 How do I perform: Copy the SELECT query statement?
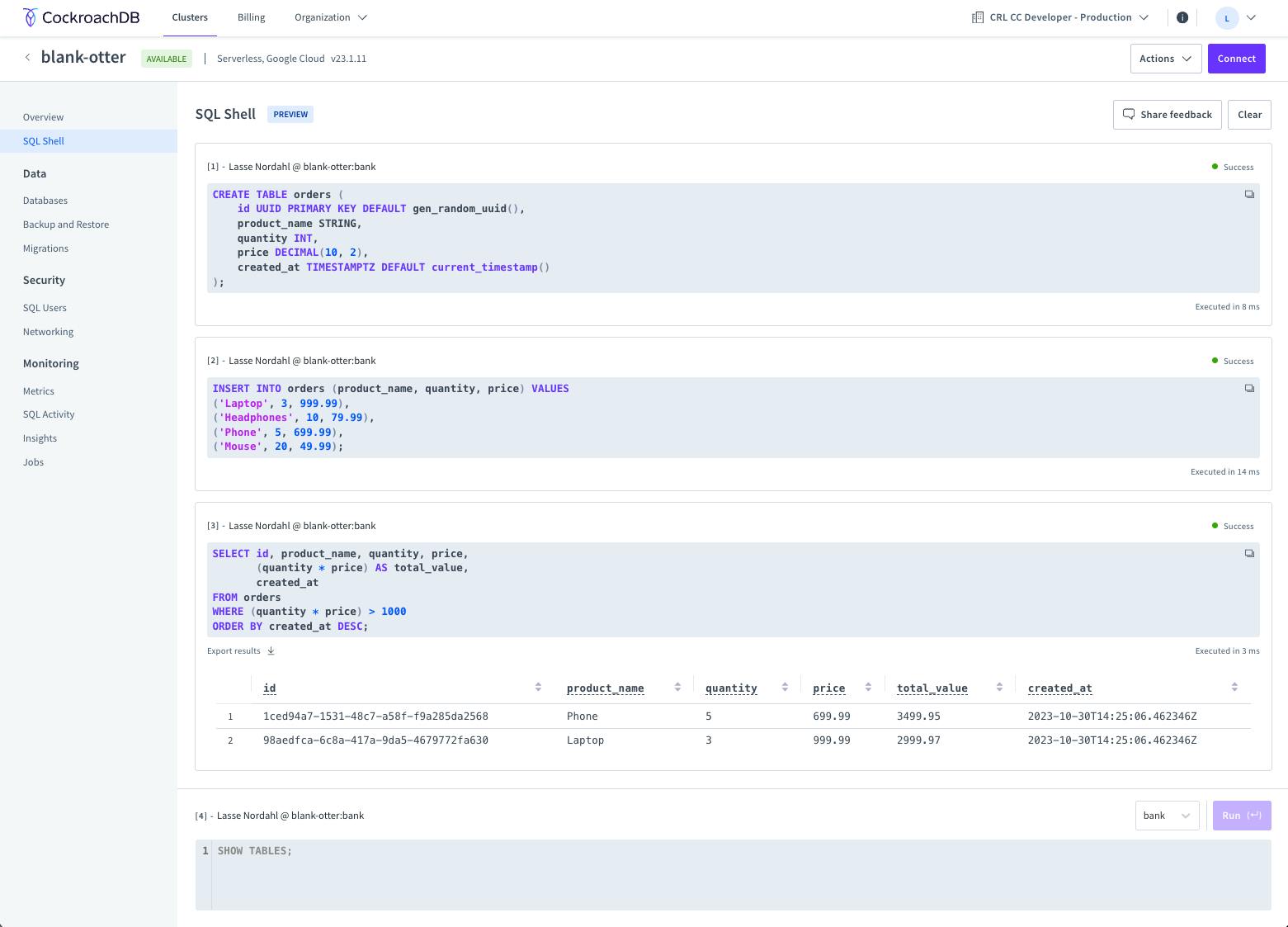[1248, 554]
